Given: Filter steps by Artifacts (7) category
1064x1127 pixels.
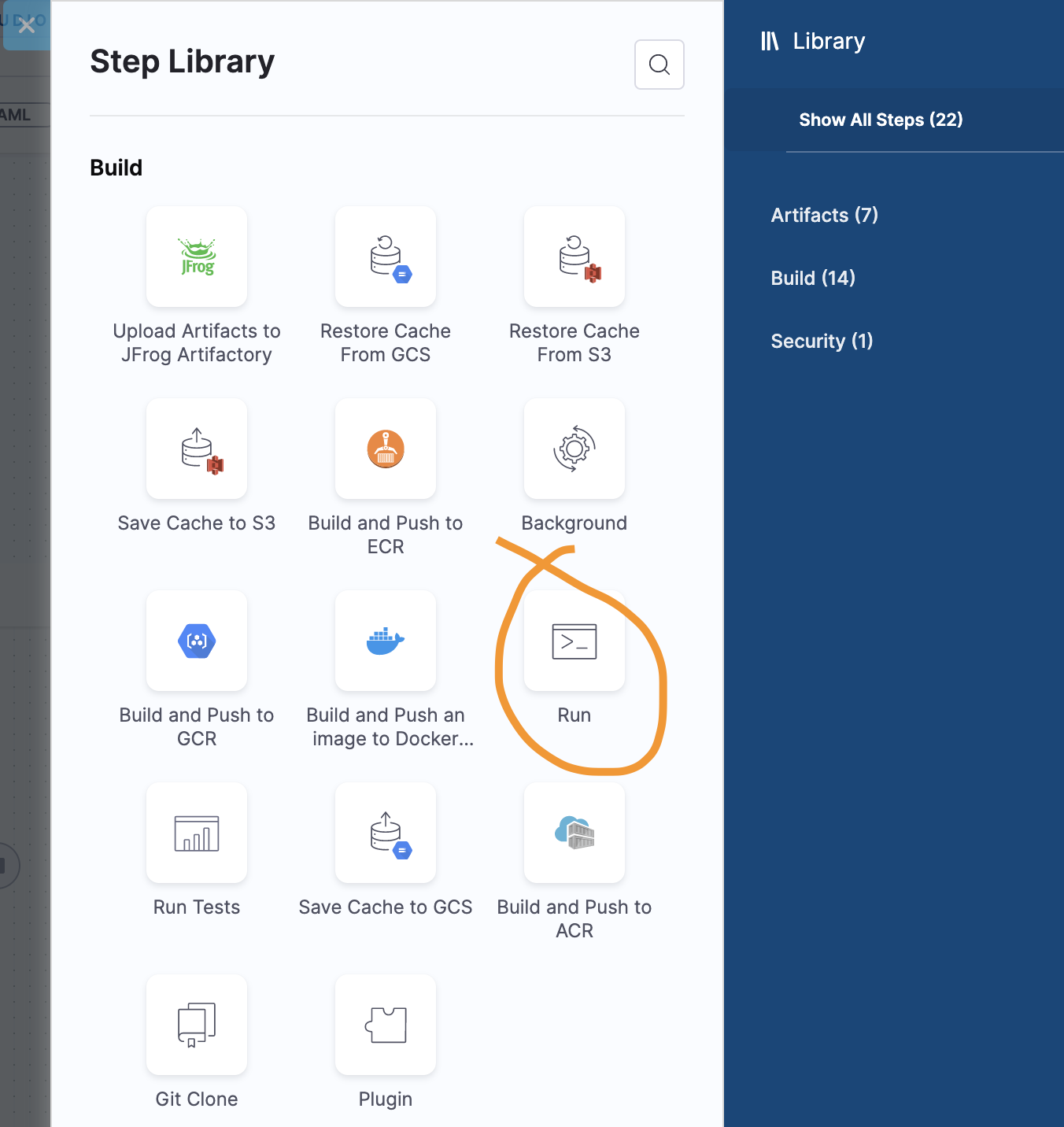Looking at the screenshot, I should [824, 215].
